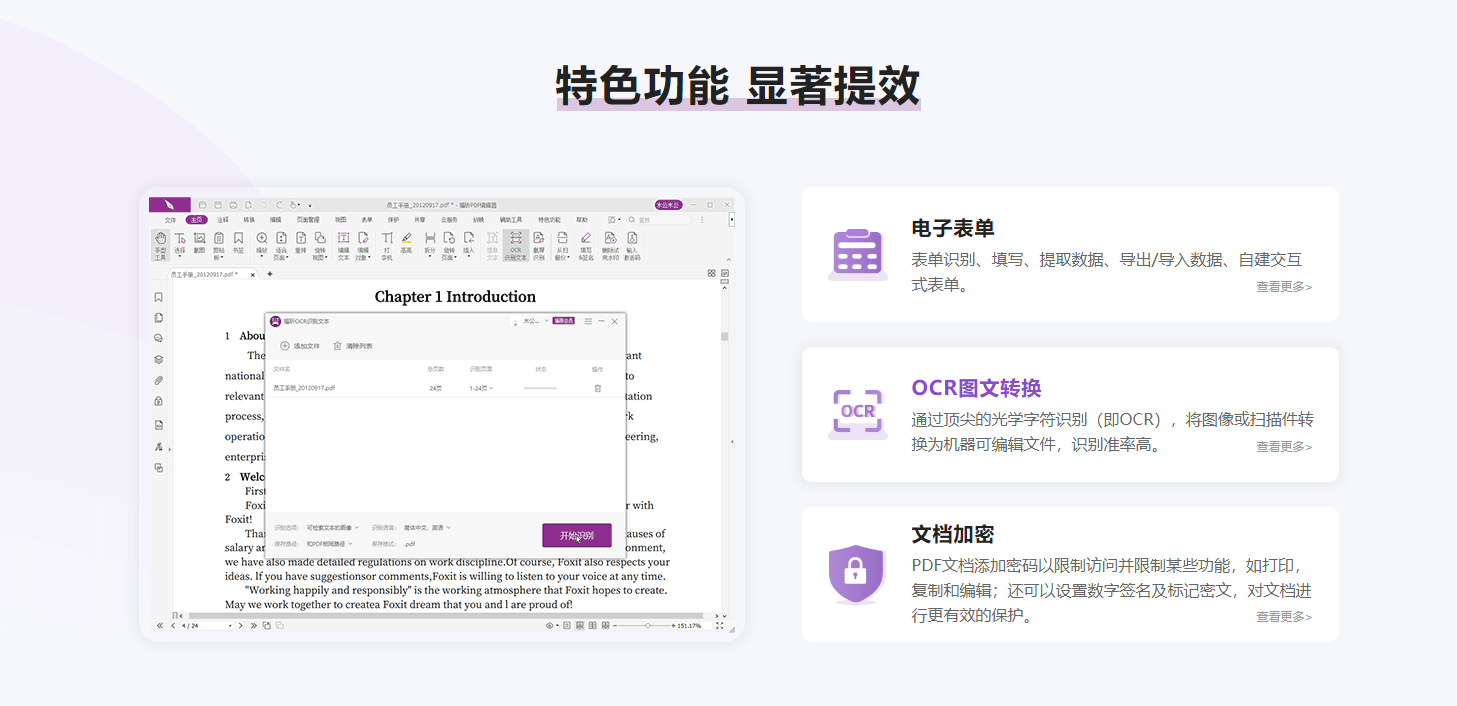Click the 添加文件 icon in the OCR dialog
This screenshot has width=1457, height=706.
click(x=284, y=345)
